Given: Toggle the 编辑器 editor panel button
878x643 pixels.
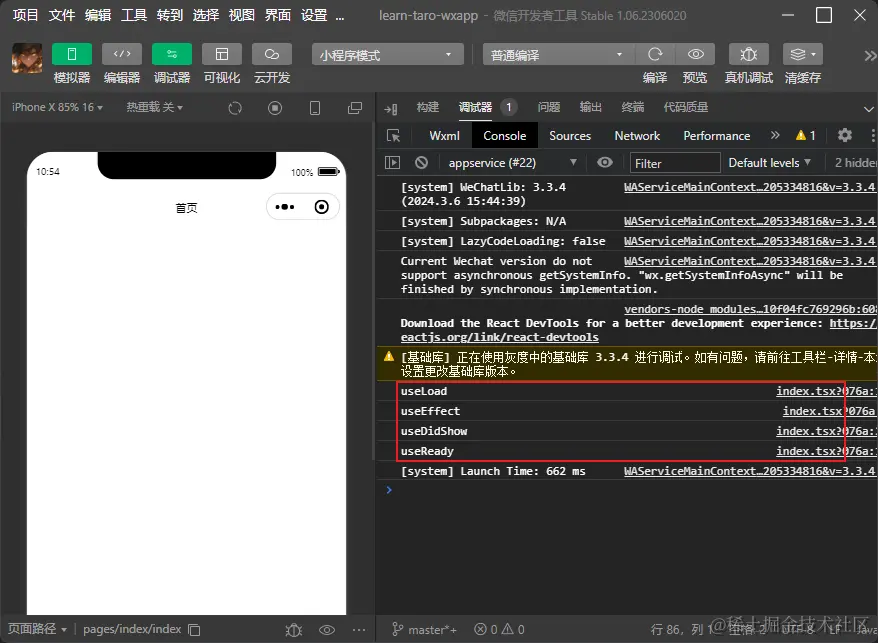Looking at the screenshot, I should pos(122,54).
